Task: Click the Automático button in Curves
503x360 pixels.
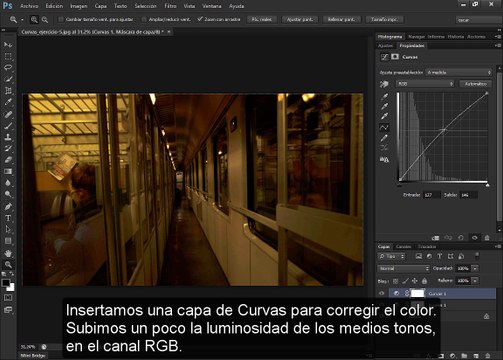Action: coord(476,84)
